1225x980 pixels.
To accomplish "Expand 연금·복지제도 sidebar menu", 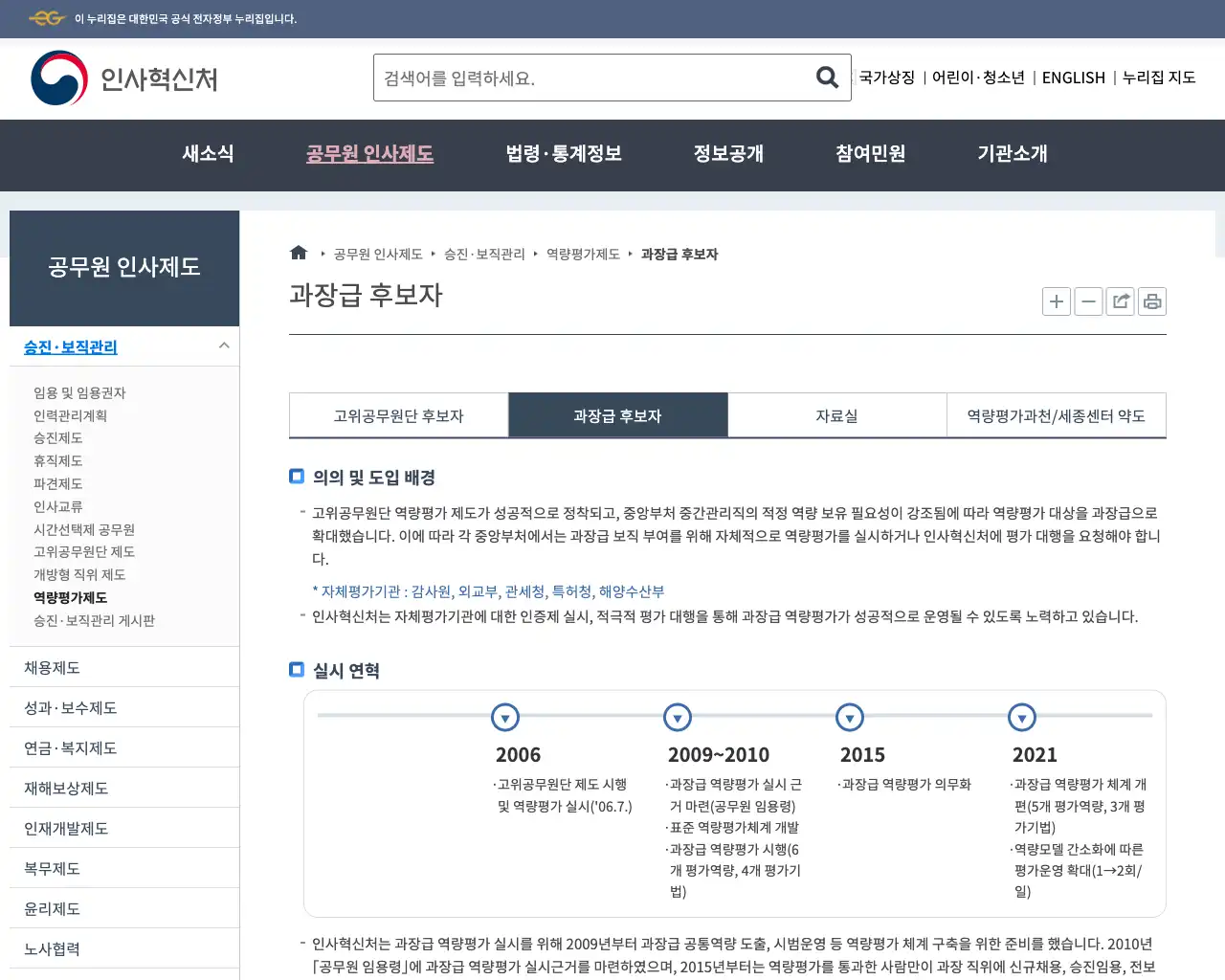I will (x=124, y=747).
